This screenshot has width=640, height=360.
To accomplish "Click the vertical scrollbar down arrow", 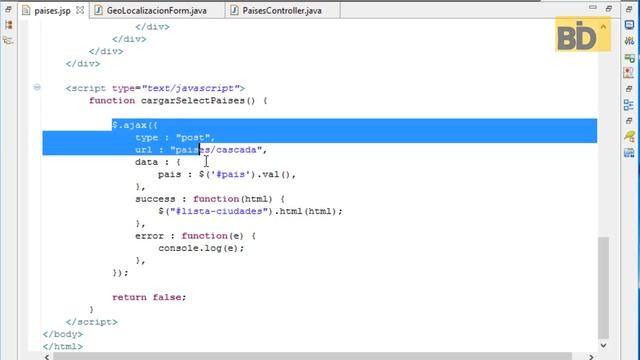I will point(603,345).
